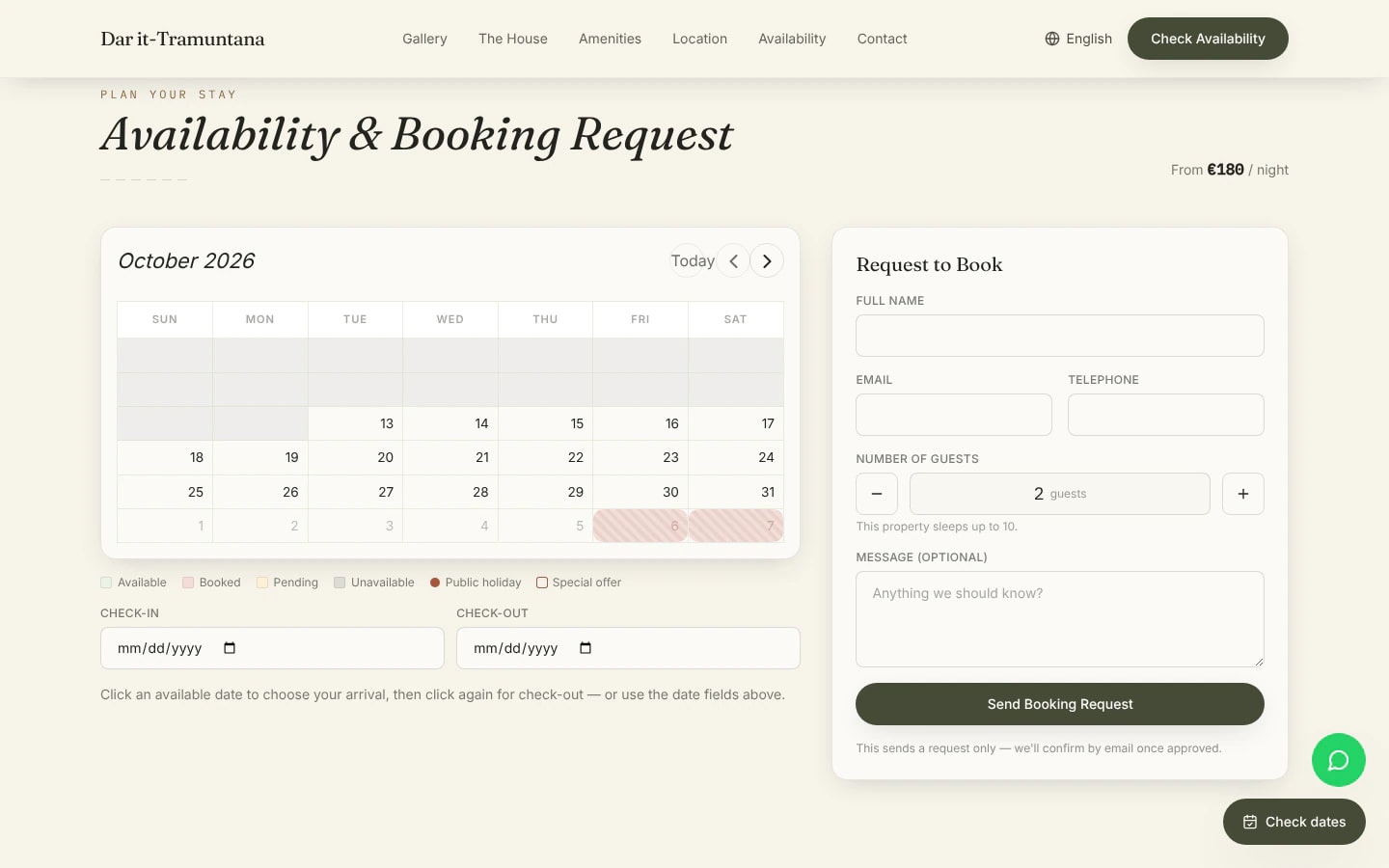Click November 3 trailing date

pyautogui.click(x=355, y=526)
